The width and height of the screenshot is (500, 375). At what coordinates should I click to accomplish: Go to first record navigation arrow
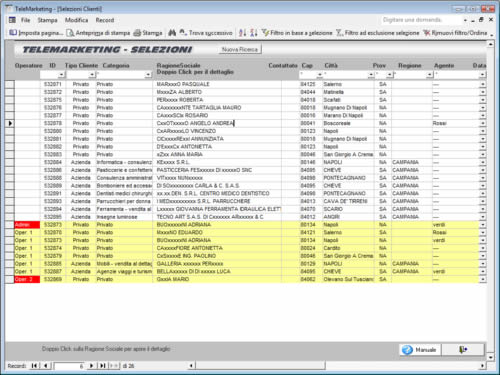(34, 366)
